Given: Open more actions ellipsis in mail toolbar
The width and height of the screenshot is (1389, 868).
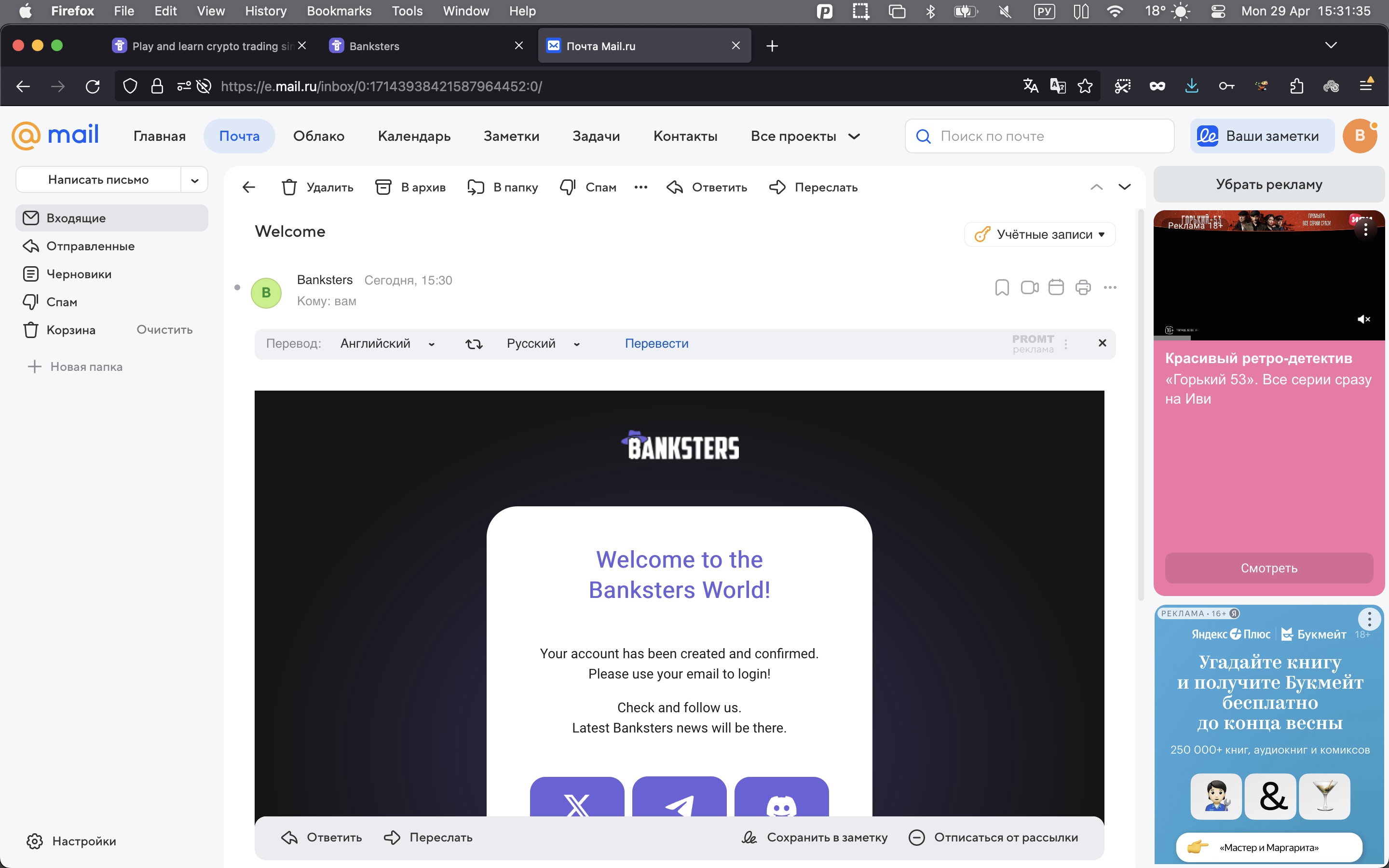Looking at the screenshot, I should [641, 187].
